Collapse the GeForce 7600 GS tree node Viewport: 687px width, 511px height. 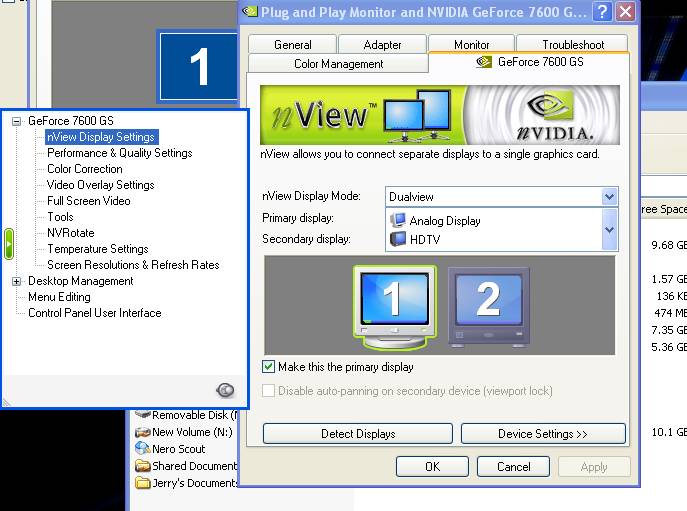16,121
